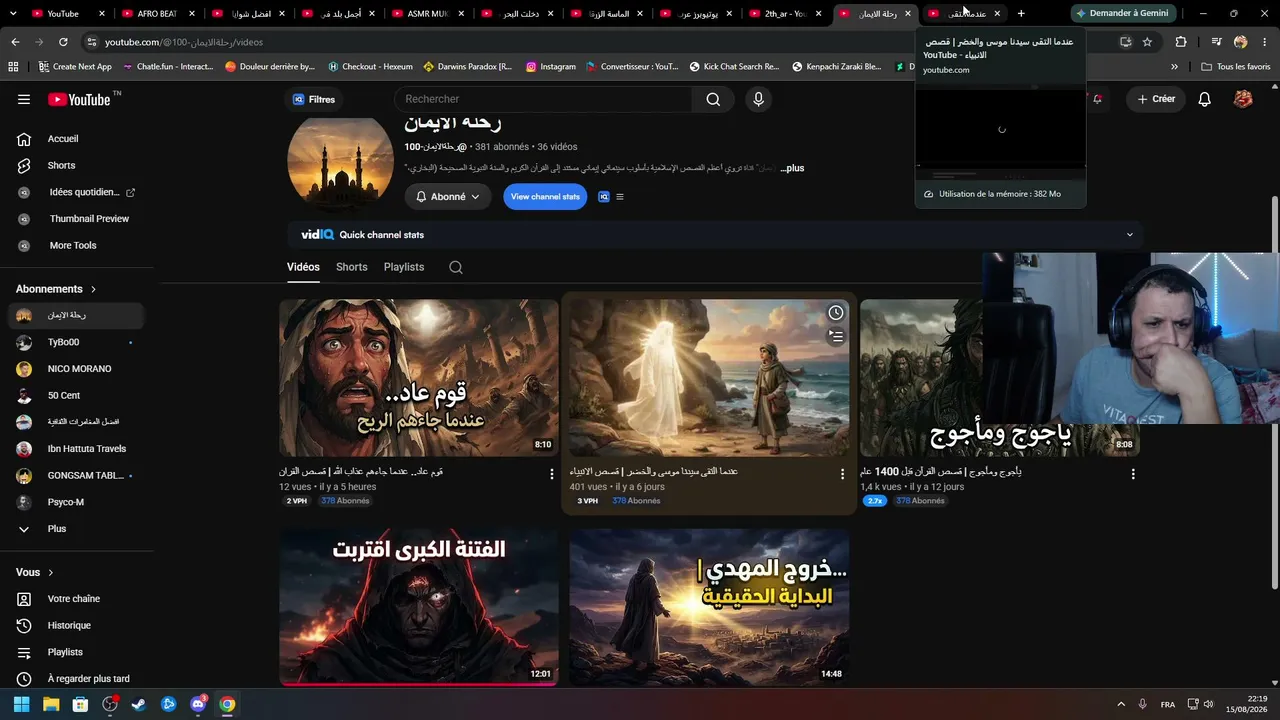
Task: Open options menu for the 401 vues video
Action: 842,474
